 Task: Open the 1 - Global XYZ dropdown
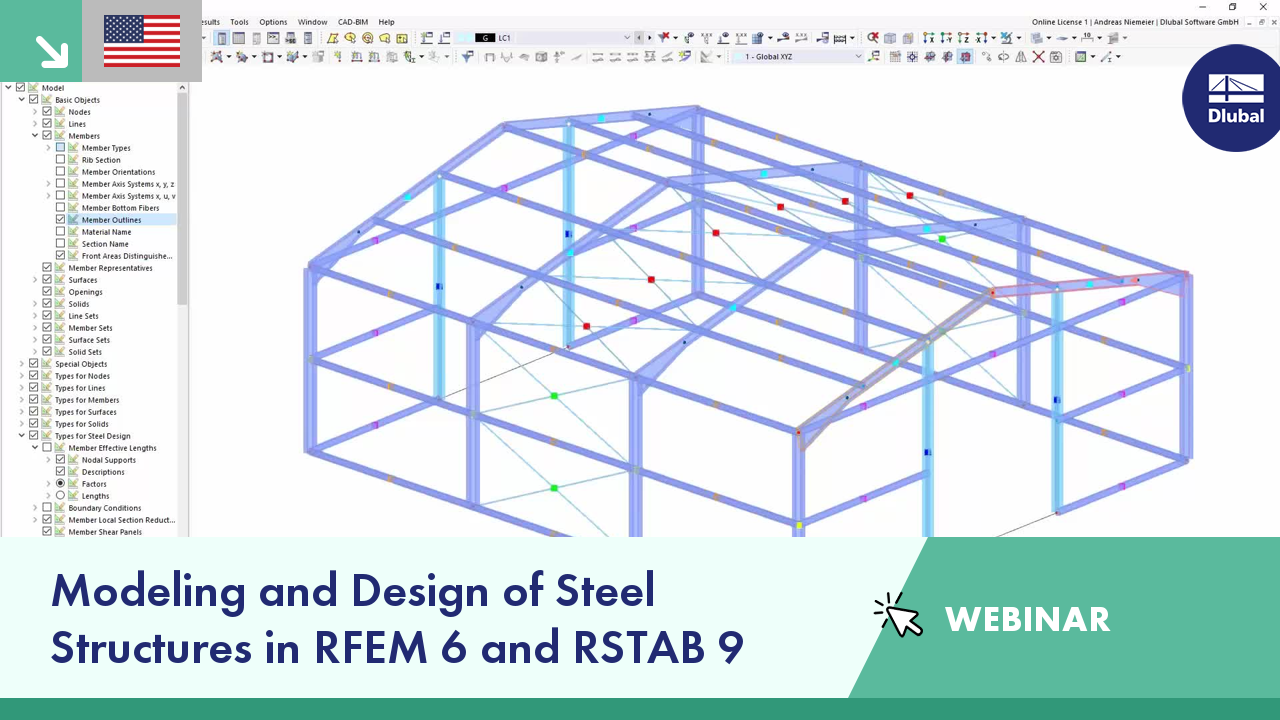click(x=858, y=56)
